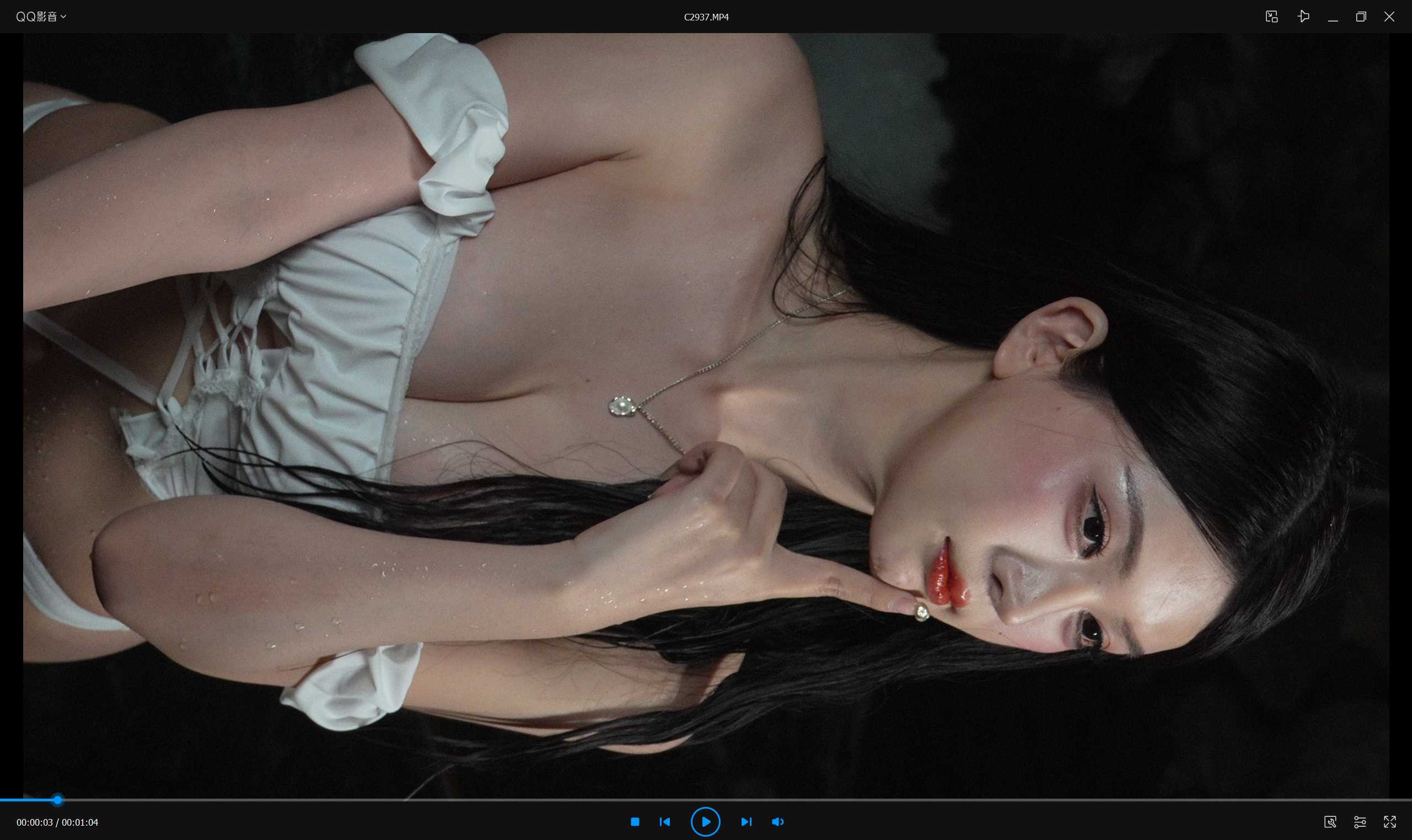Click the blue progress bar handle

coord(57,800)
